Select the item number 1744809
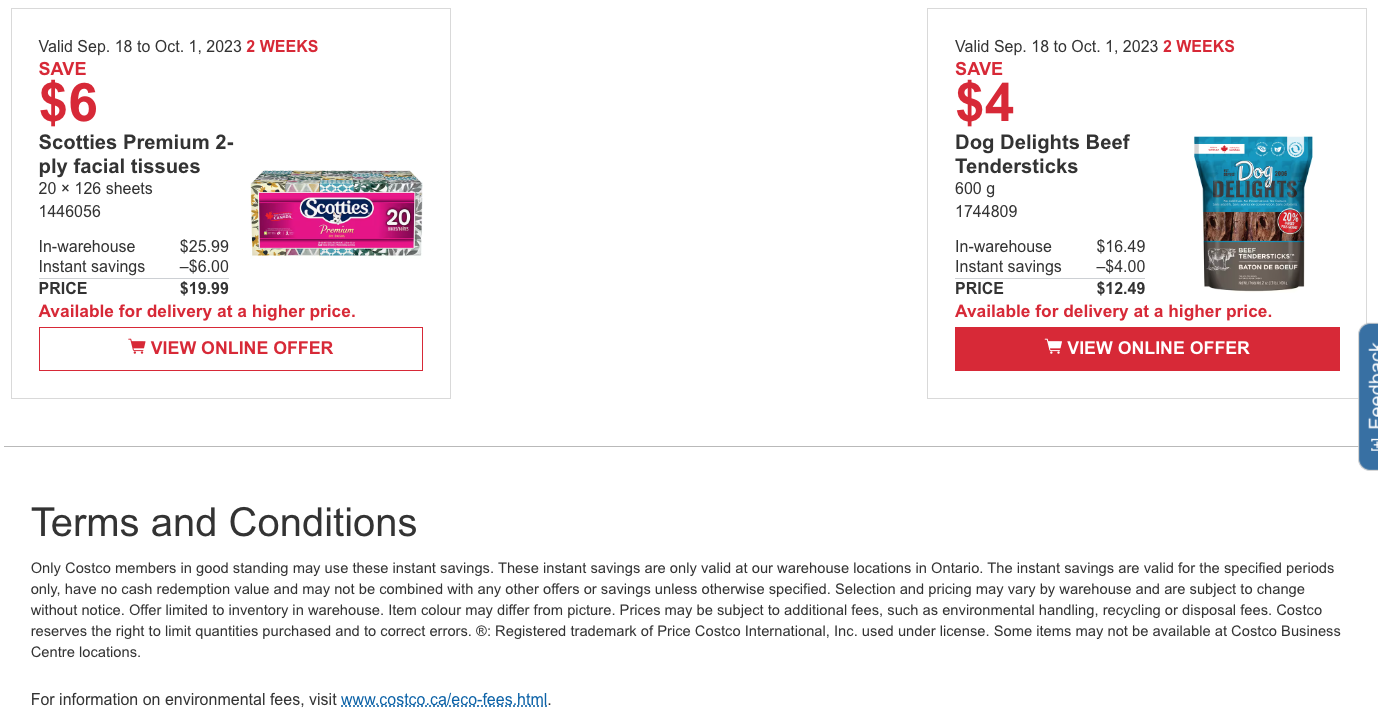1378x720 pixels. (x=985, y=211)
